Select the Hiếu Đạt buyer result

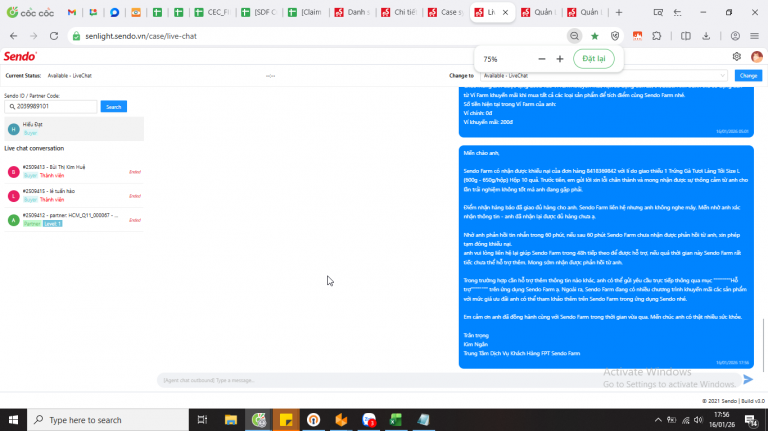(x=74, y=129)
